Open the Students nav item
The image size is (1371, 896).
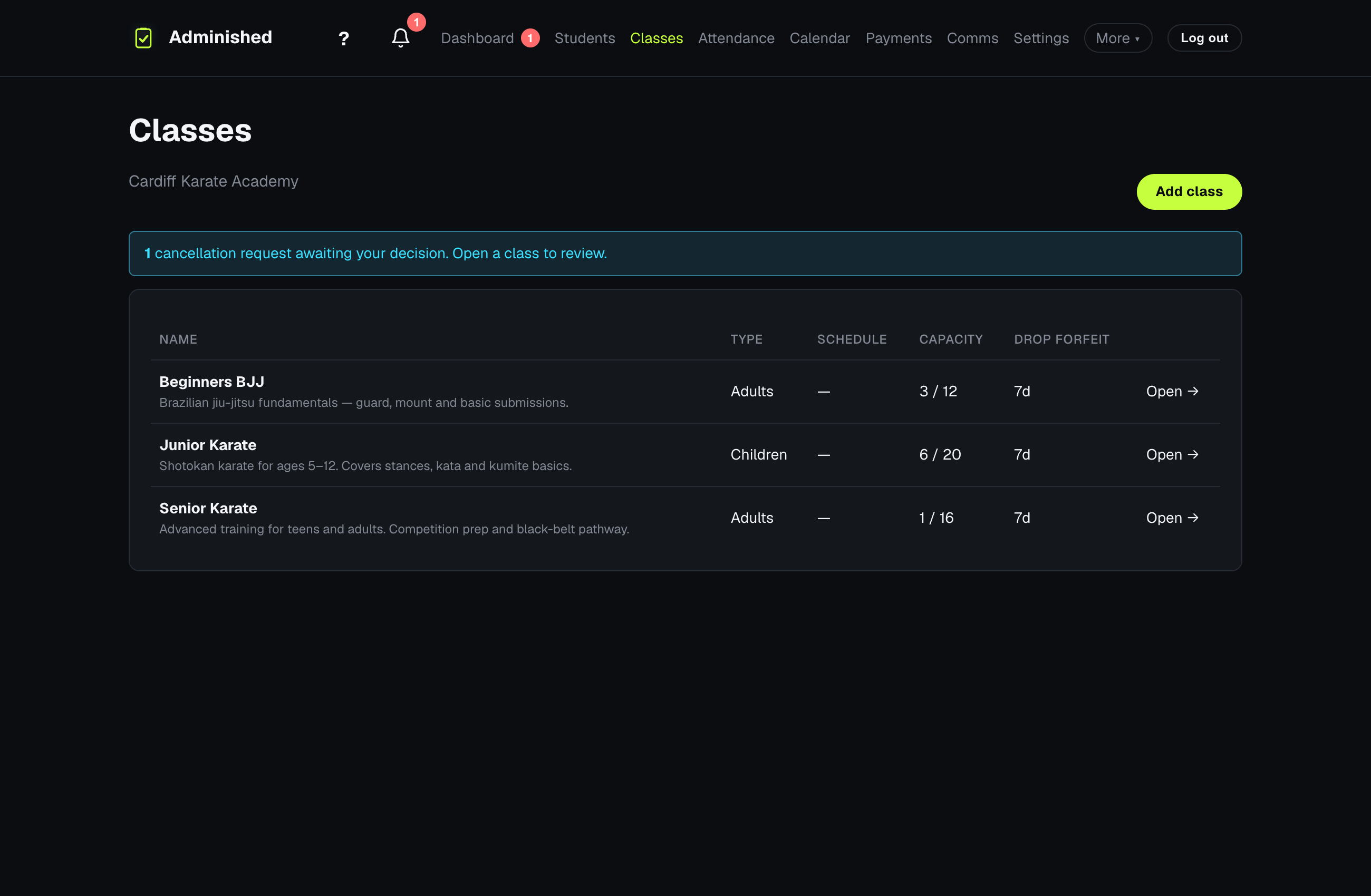pyautogui.click(x=585, y=38)
